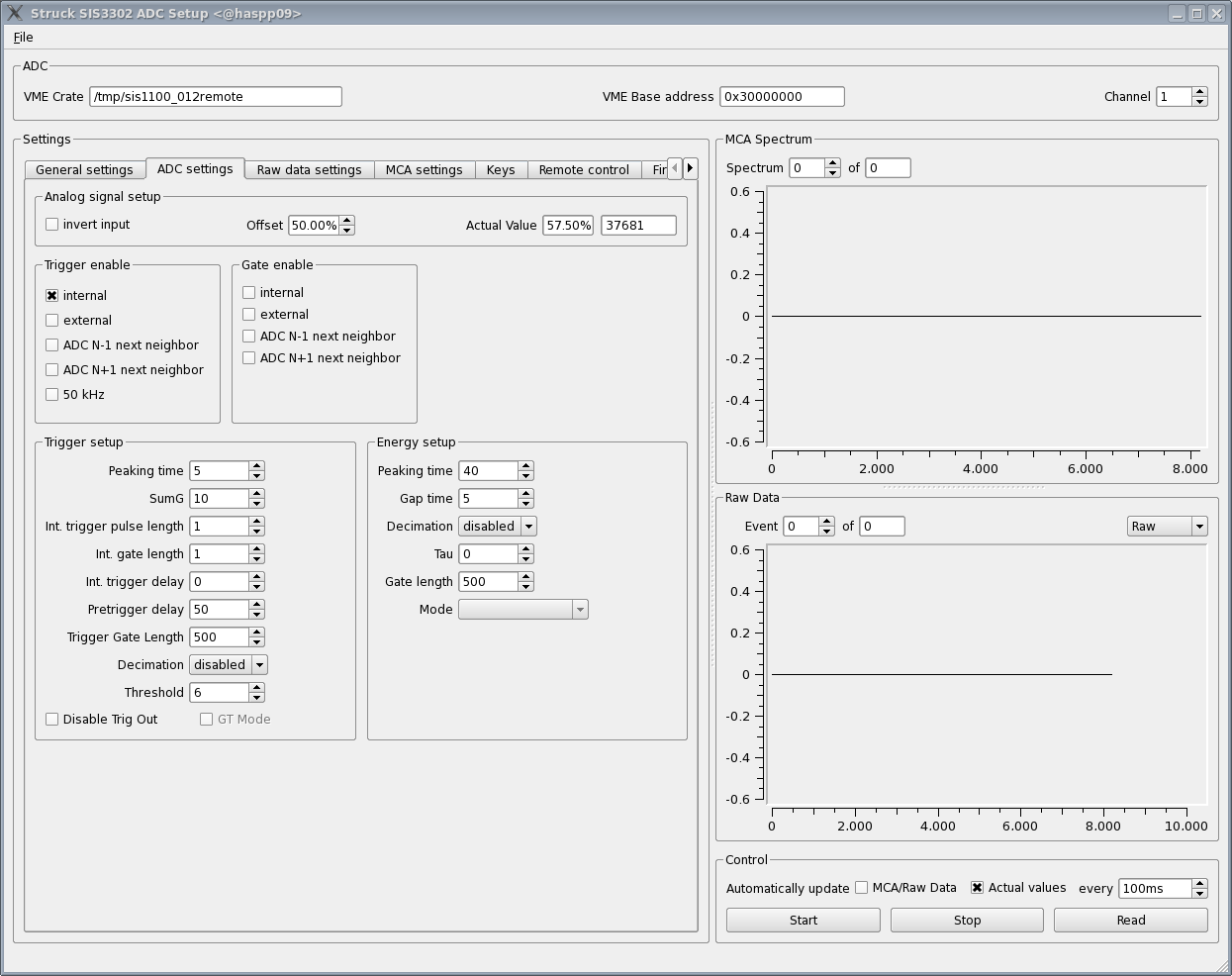Enable Gate ADC N+1 next neighbor
Image resolution: width=1232 pixels, height=976 pixels.
(x=248, y=358)
